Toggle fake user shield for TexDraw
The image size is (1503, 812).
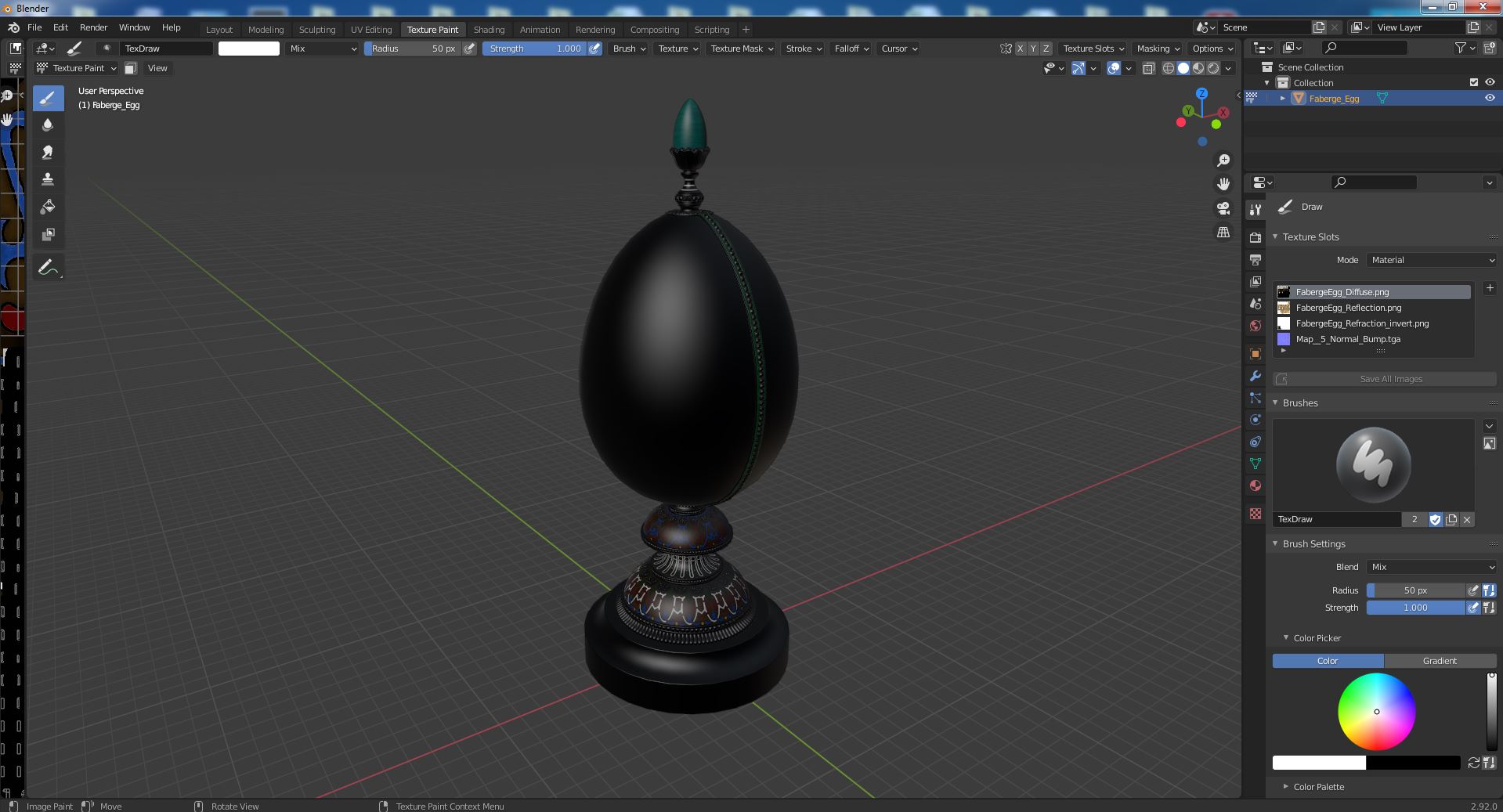click(x=1436, y=519)
